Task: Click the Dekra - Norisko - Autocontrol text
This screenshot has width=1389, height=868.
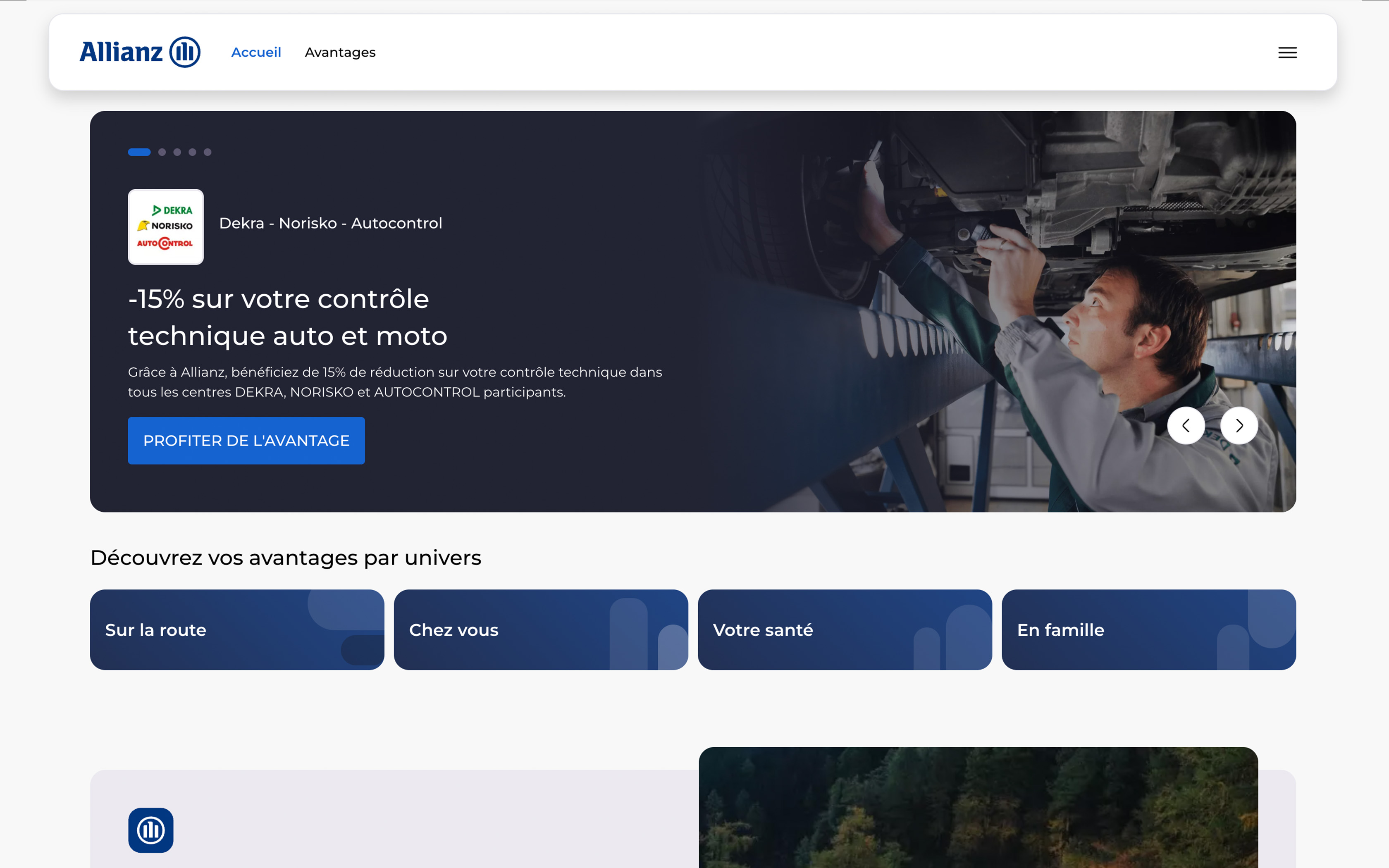Action: click(331, 223)
